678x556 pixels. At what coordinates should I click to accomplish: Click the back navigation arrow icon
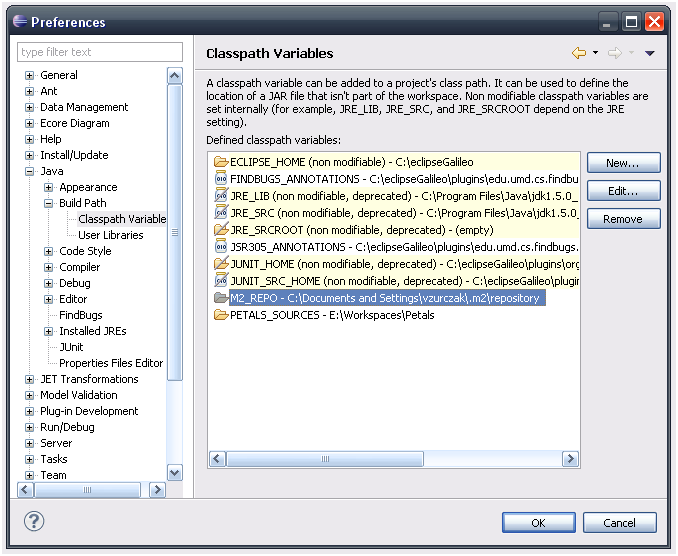click(x=578, y=53)
